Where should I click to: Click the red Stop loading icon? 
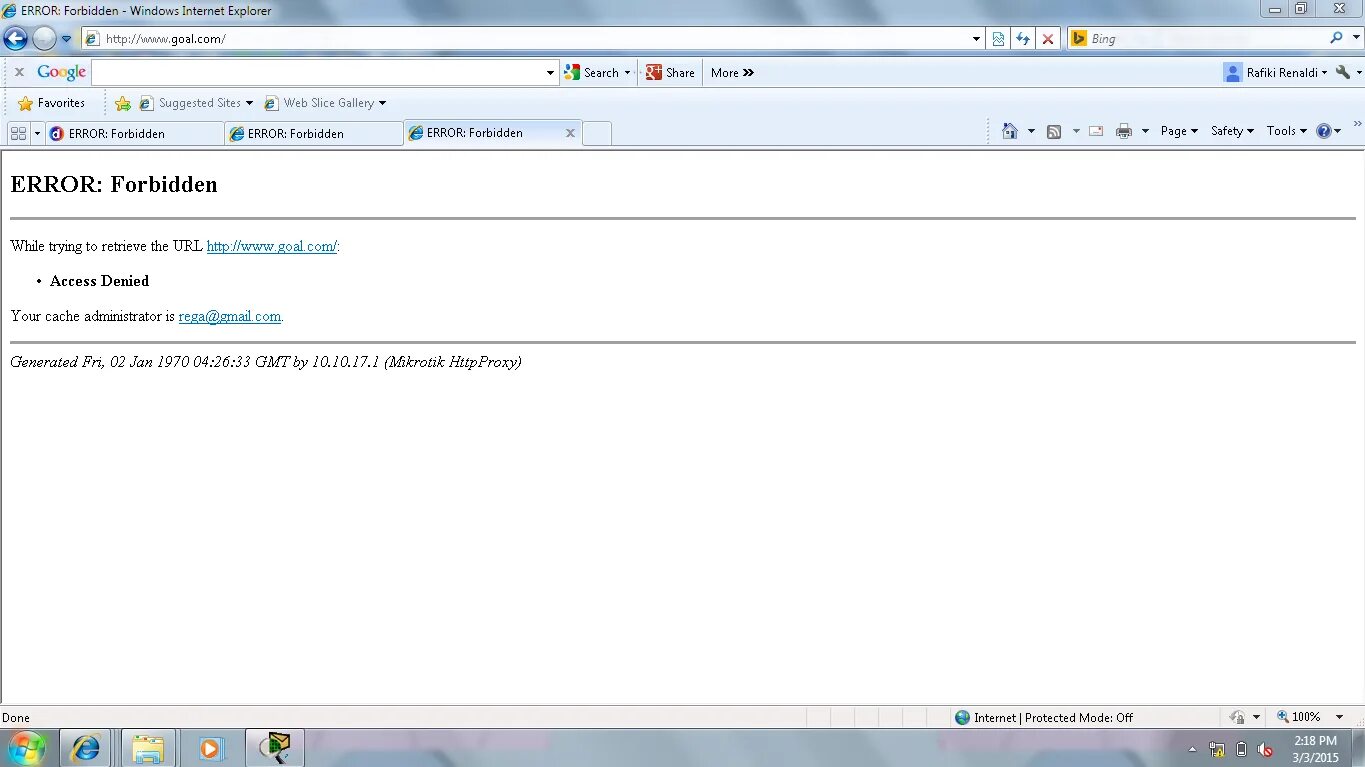click(1048, 39)
